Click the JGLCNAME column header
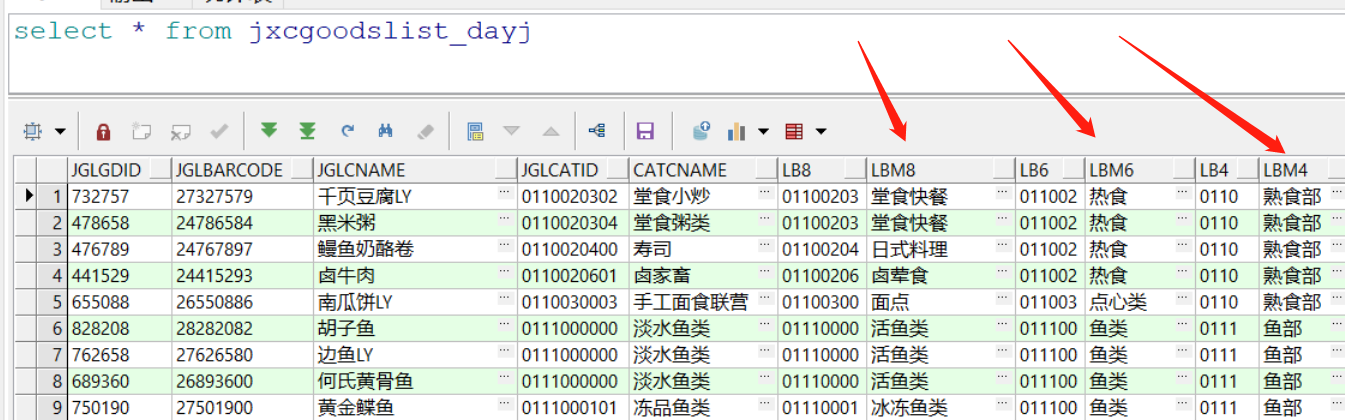This screenshot has height=420, width=1345. coord(414,169)
